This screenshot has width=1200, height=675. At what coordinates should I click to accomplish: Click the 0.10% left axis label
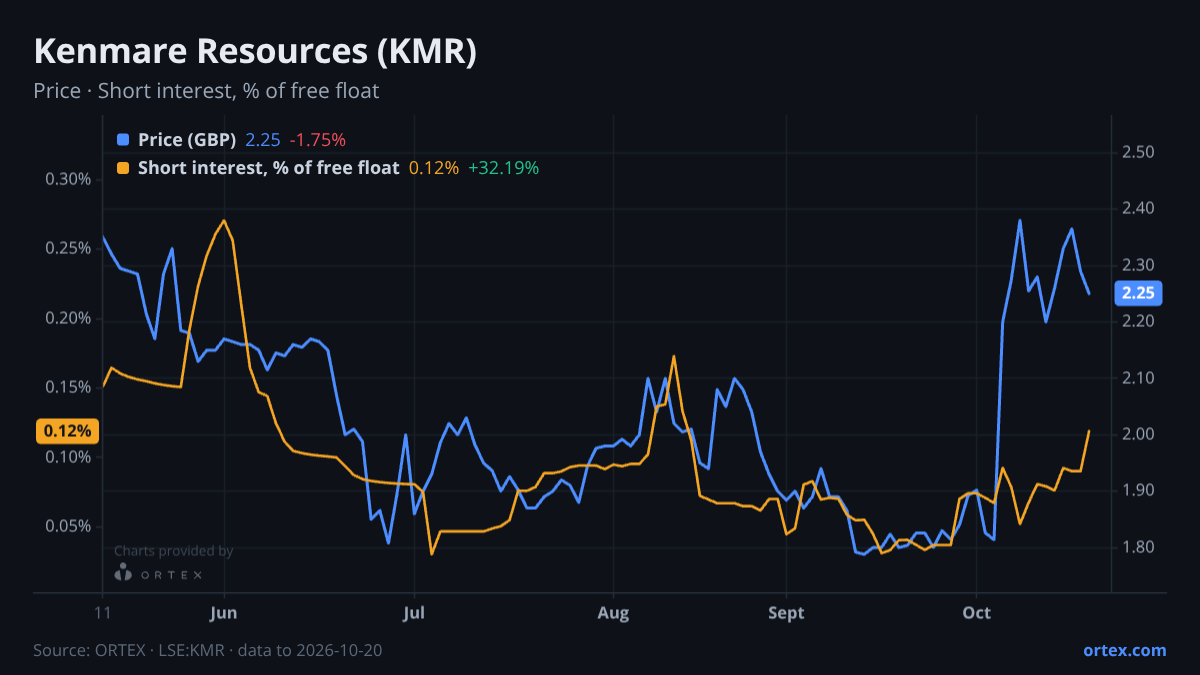tap(68, 458)
